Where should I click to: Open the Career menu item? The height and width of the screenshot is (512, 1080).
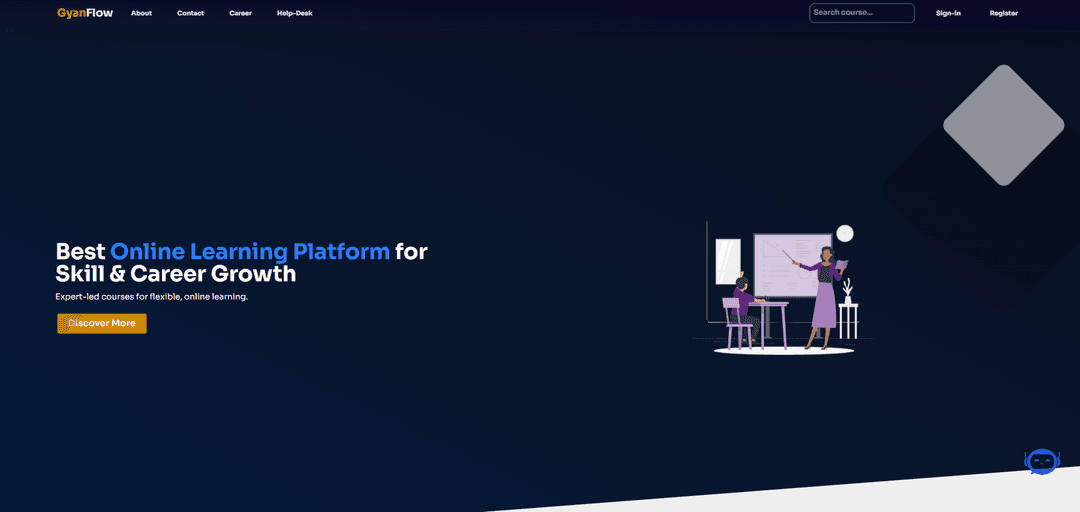[x=240, y=13]
